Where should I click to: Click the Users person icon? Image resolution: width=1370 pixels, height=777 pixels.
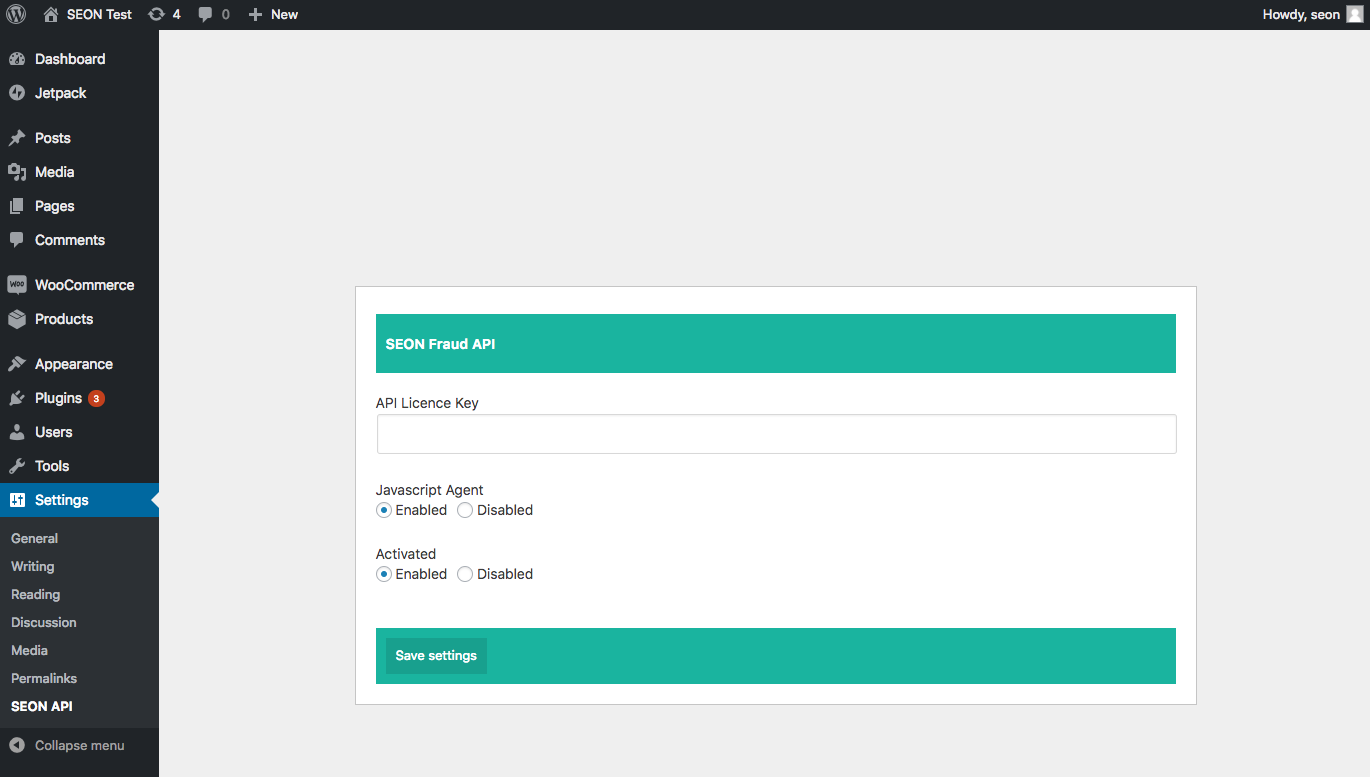point(17,432)
